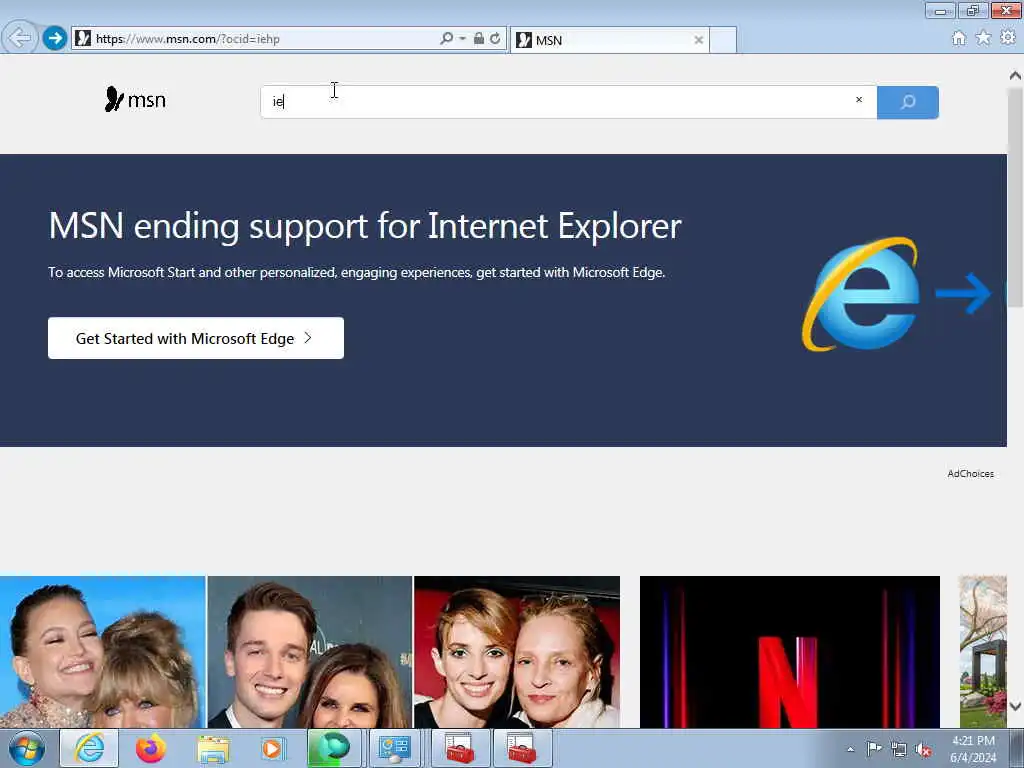Click the scrollbar up arrow

1015,76
